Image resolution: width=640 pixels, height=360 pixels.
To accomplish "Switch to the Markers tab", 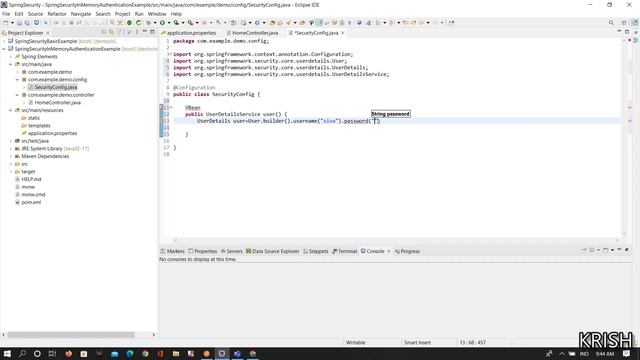I will pos(173,251).
